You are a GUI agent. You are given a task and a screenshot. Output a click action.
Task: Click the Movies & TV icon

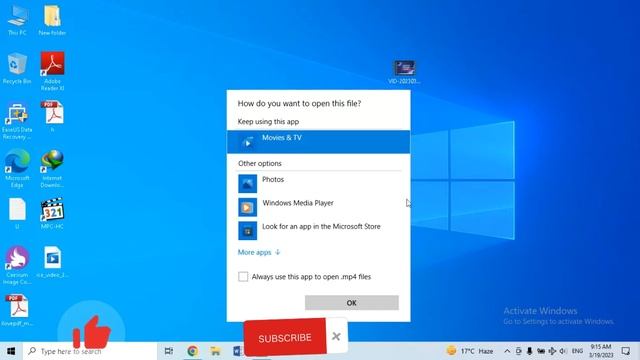pyautogui.click(x=247, y=142)
